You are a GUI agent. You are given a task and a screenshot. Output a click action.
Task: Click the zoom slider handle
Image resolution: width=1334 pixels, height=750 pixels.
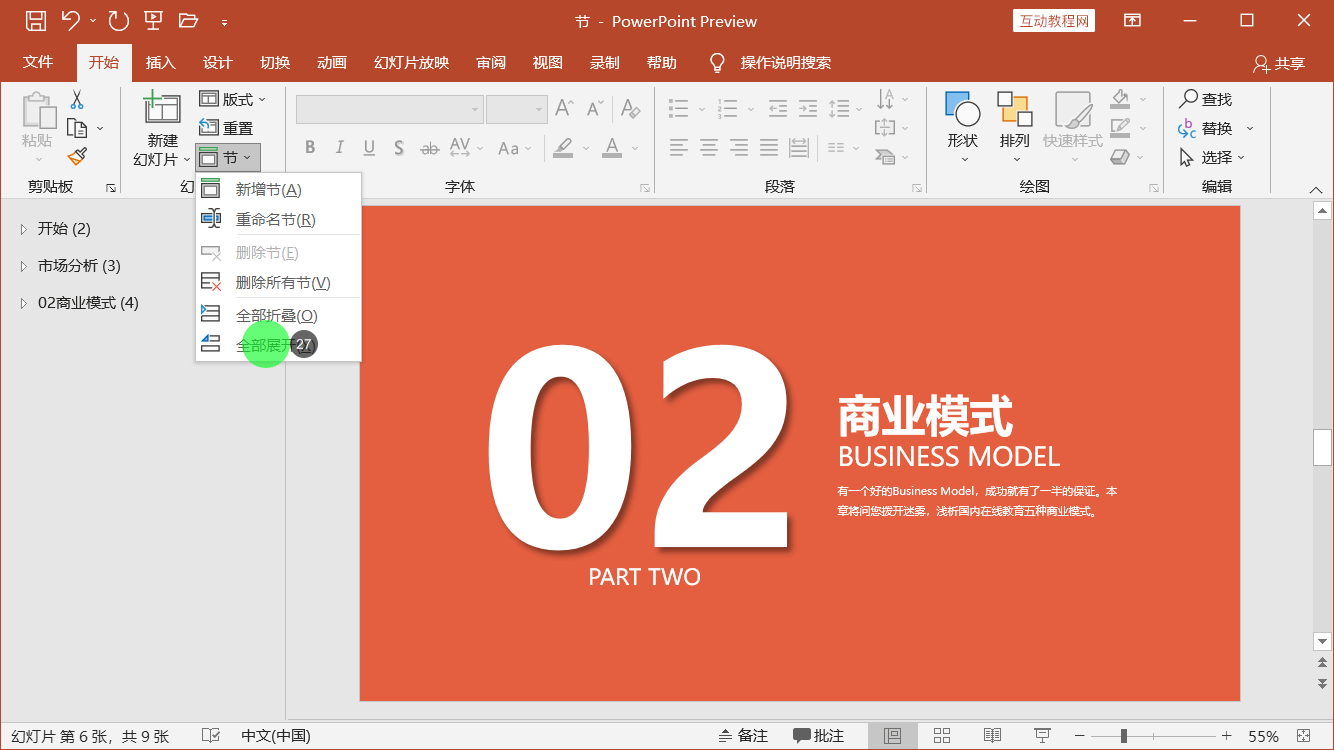click(x=1124, y=736)
